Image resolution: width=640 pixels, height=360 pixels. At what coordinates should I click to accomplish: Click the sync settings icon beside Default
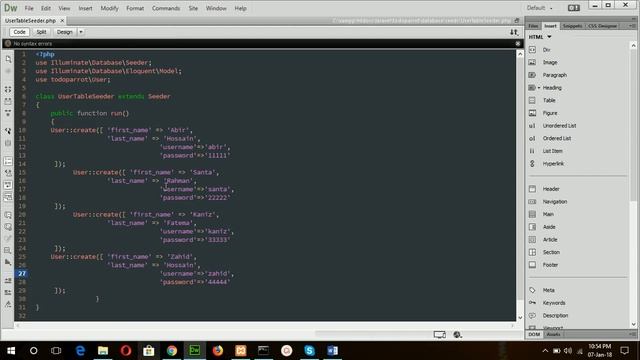click(x=573, y=8)
